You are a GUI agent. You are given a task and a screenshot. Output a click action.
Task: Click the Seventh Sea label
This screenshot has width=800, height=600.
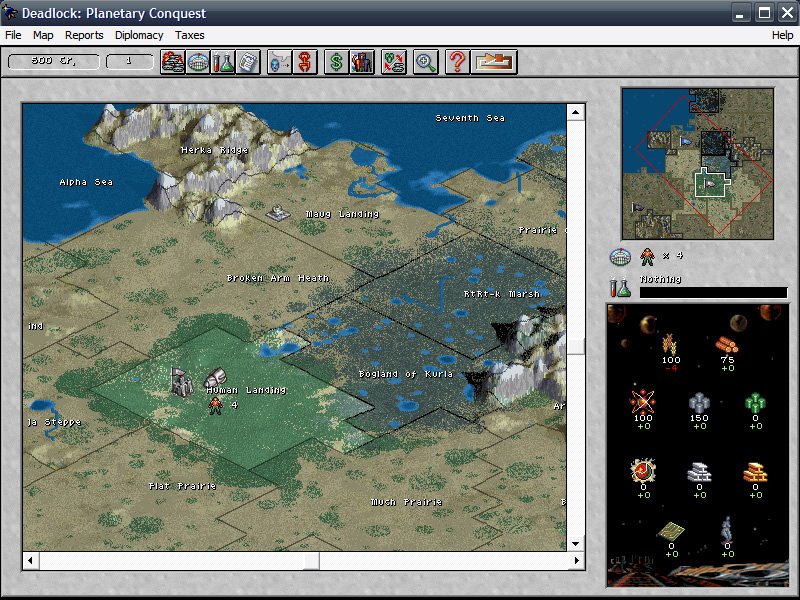click(x=470, y=118)
